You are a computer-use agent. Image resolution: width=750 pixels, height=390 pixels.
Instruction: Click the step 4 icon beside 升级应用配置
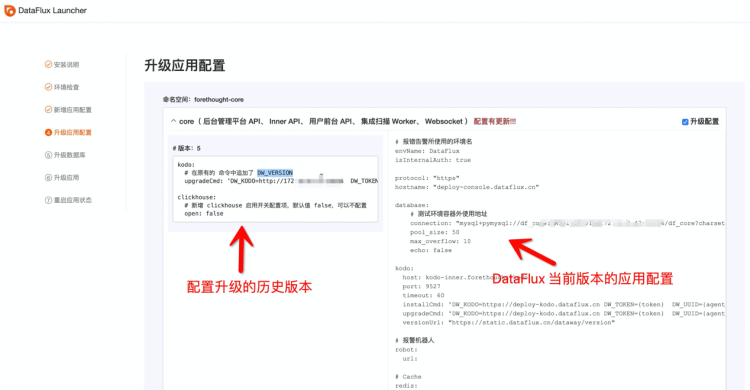pos(48,132)
